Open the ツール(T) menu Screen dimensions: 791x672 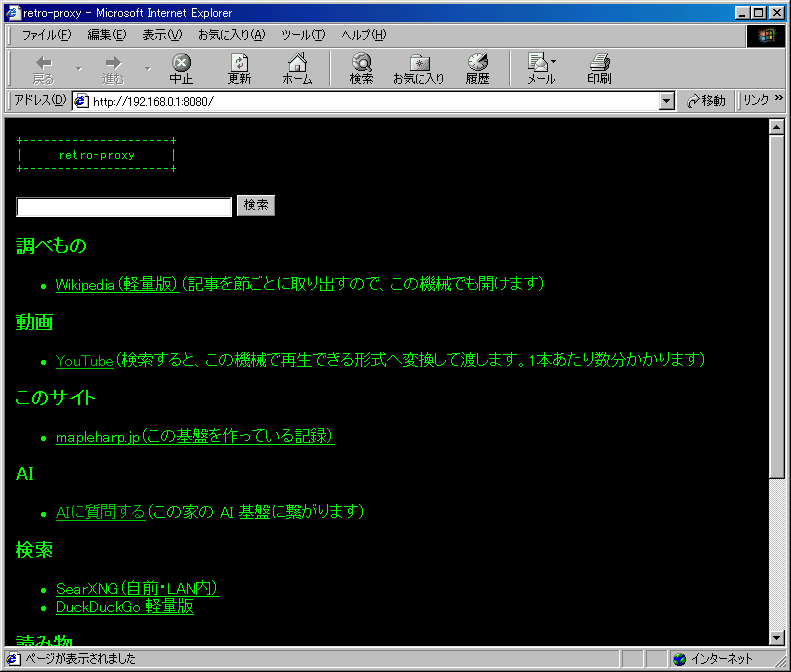click(x=303, y=35)
